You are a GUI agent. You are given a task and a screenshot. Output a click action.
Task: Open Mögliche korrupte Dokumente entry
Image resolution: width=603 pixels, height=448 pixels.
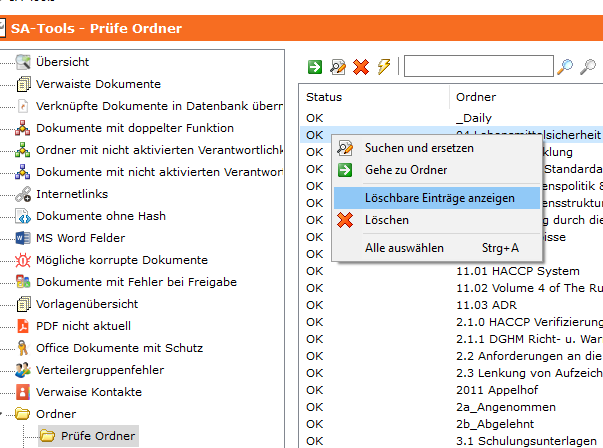[x=122, y=260]
